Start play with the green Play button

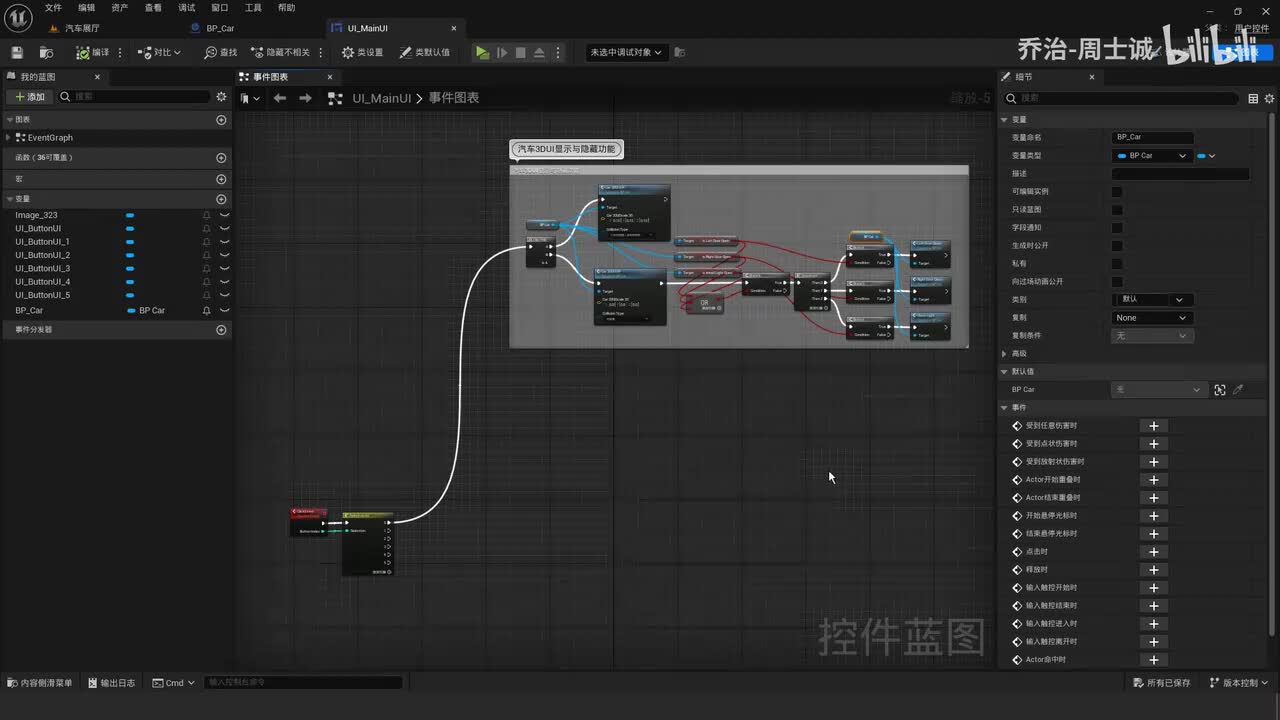coord(482,52)
